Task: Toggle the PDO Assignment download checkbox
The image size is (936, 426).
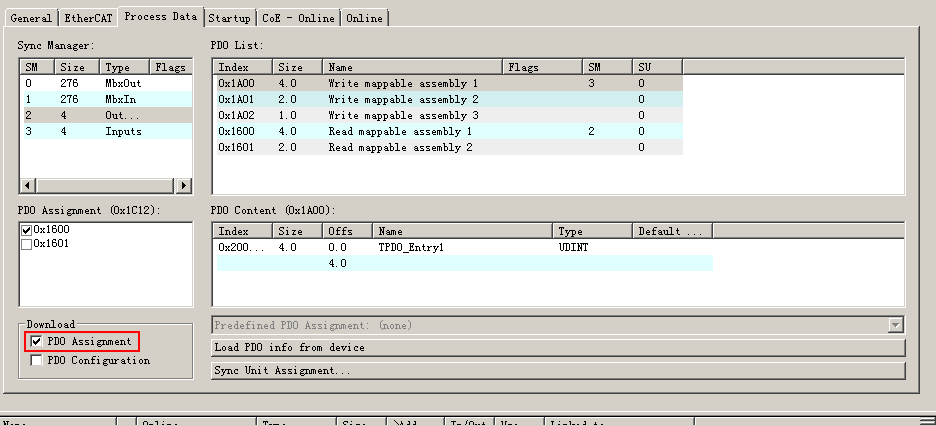Action: tap(37, 342)
